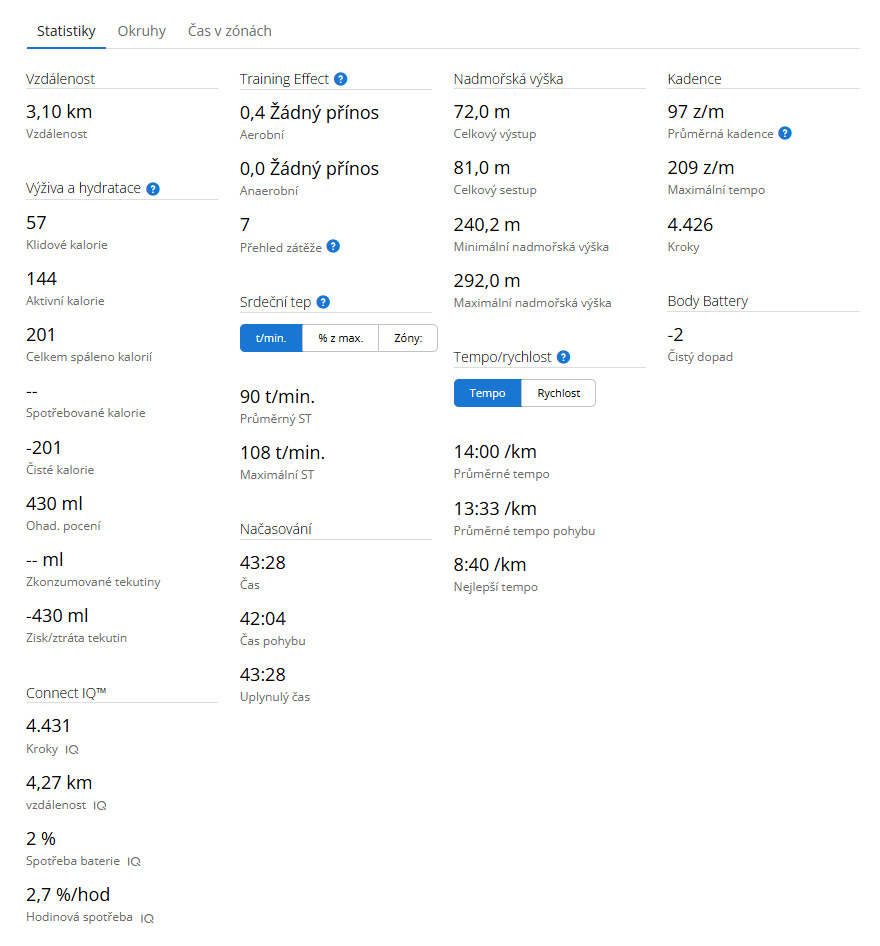This screenshot has width=880, height=946.
Task: Click IQ icon beside Kroky
Action: pyautogui.click(x=72, y=749)
